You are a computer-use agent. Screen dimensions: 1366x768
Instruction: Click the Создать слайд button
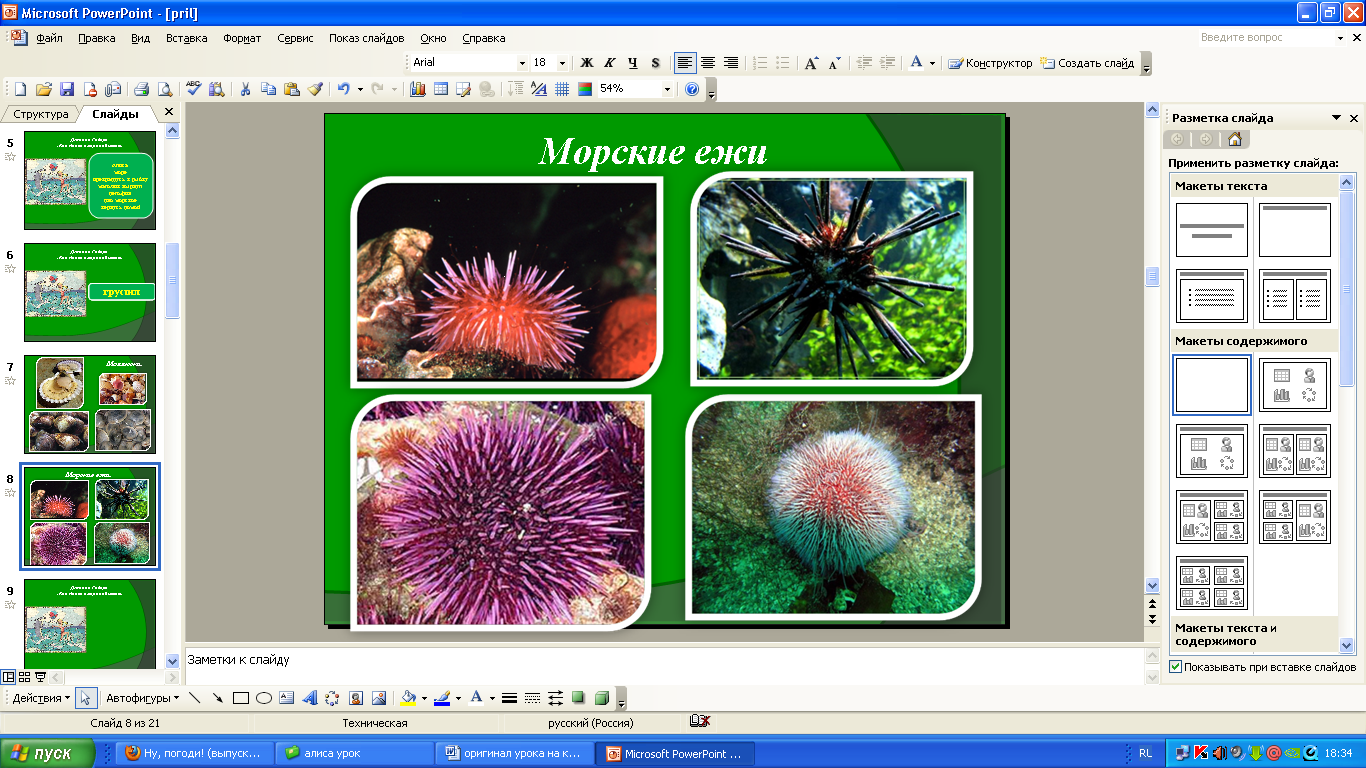pos(1087,63)
